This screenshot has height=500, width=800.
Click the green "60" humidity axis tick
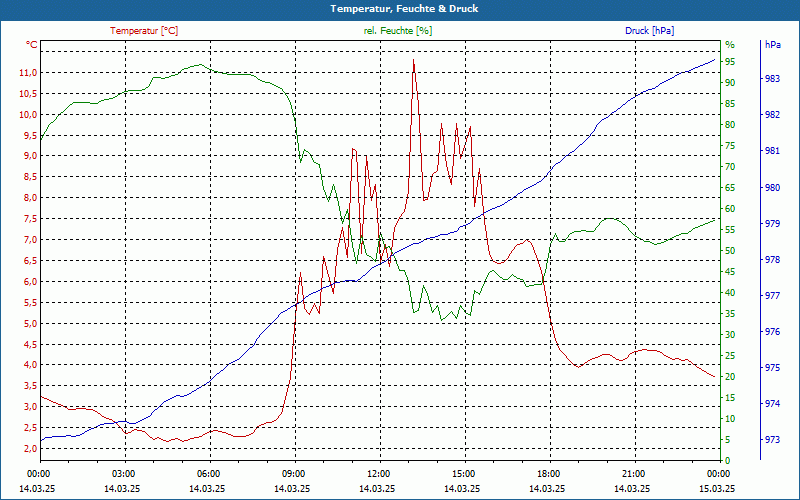pos(730,209)
